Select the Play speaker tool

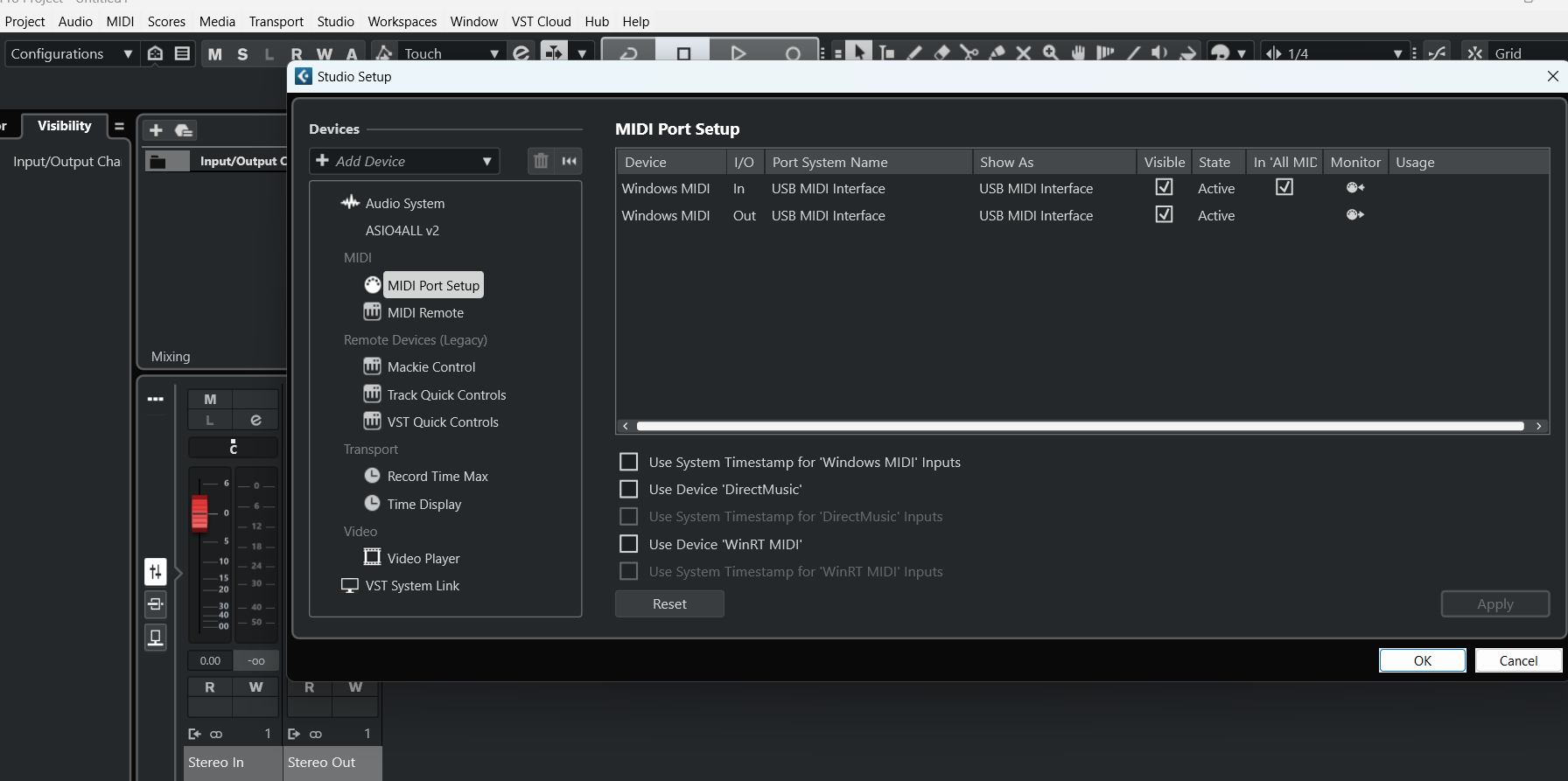point(1160,52)
